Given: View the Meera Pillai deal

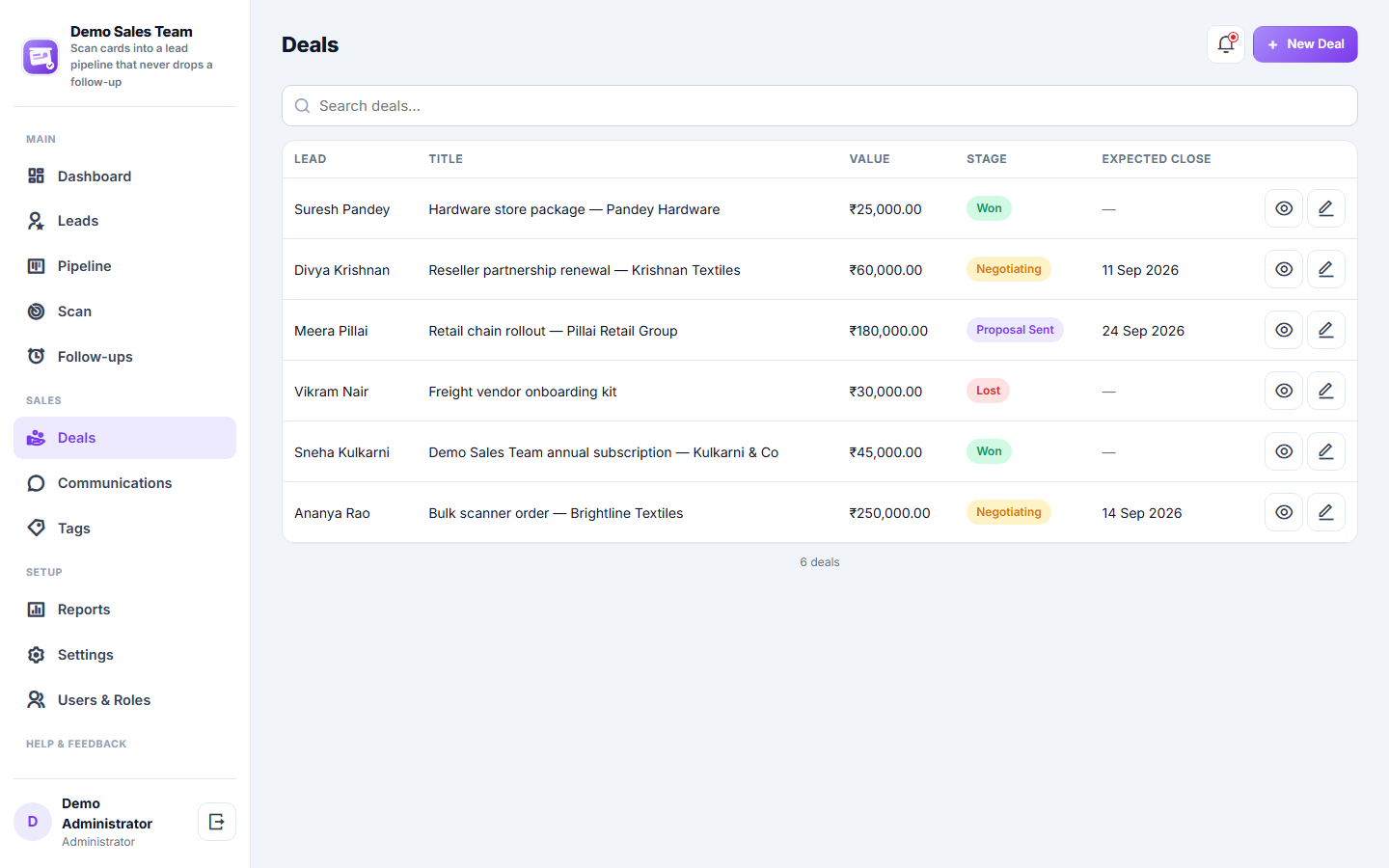Looking at the screenshot, I should pyautogui.click(x=1284, y=330).
